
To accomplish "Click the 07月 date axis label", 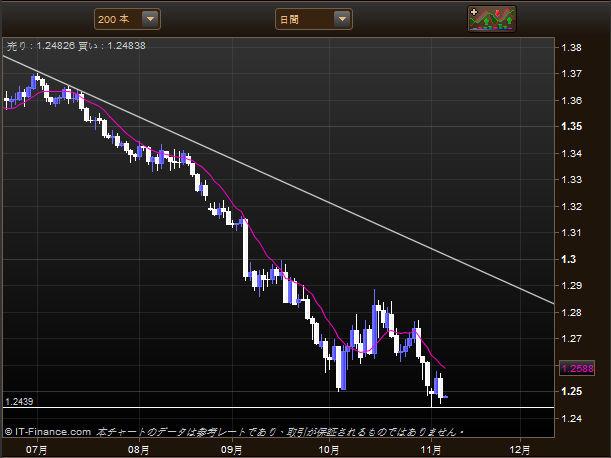I will [x=37, y=450].
